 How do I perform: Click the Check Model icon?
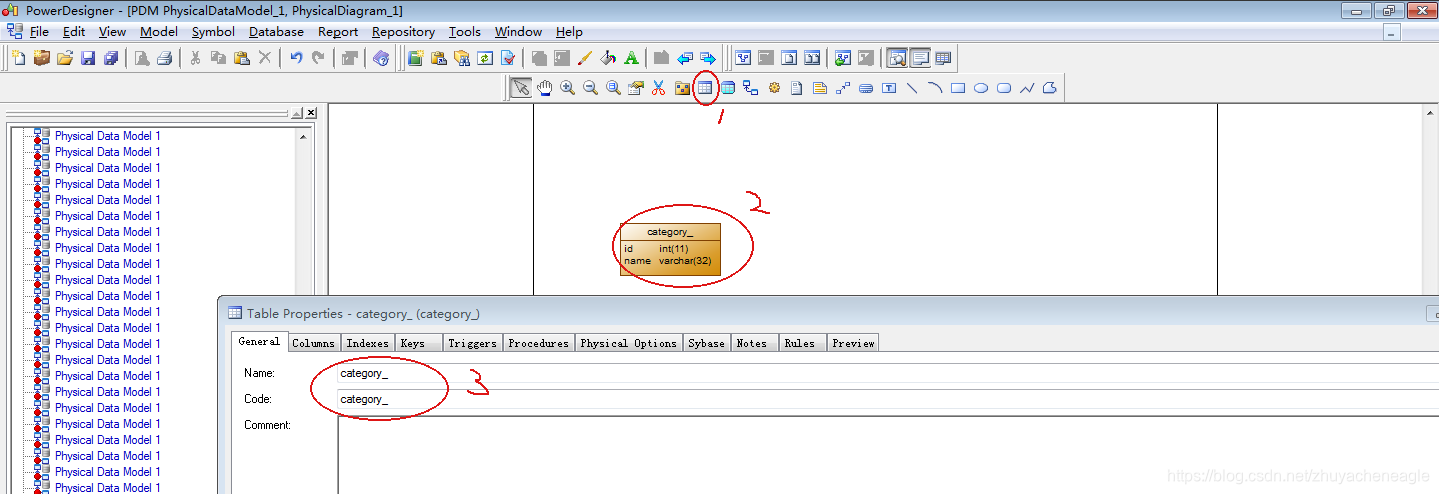click(x=508, y=58)
